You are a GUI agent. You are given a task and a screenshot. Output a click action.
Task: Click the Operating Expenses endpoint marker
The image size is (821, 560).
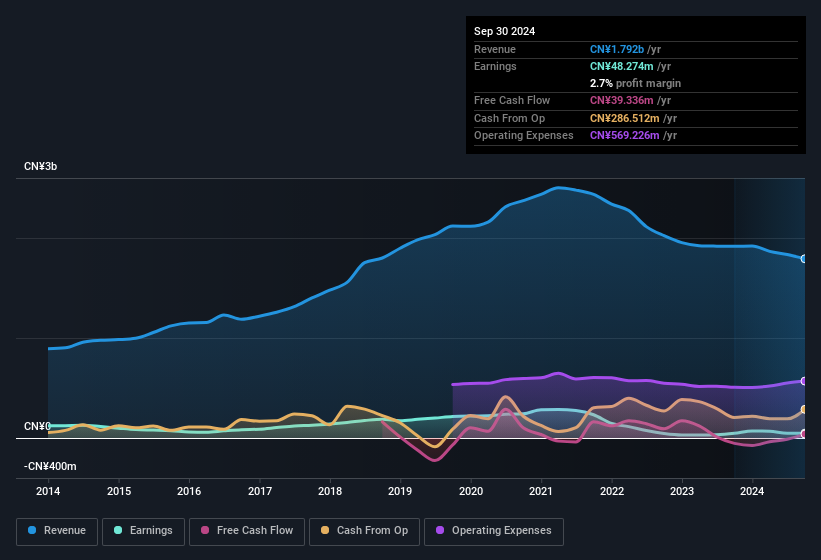point(804,381)
